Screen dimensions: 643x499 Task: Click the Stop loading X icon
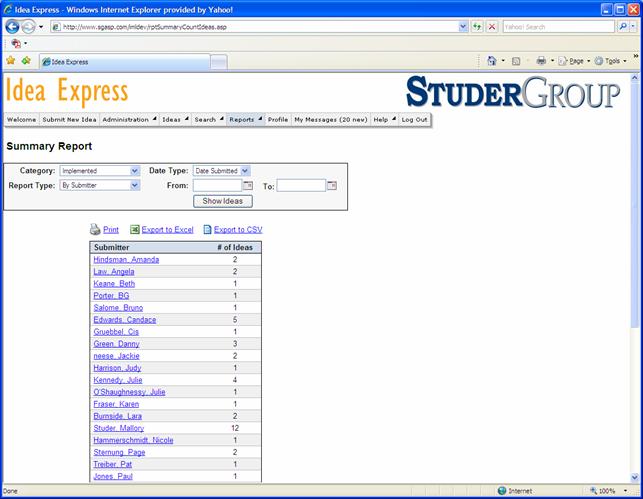pyautogui.click(x=492, y=27)
